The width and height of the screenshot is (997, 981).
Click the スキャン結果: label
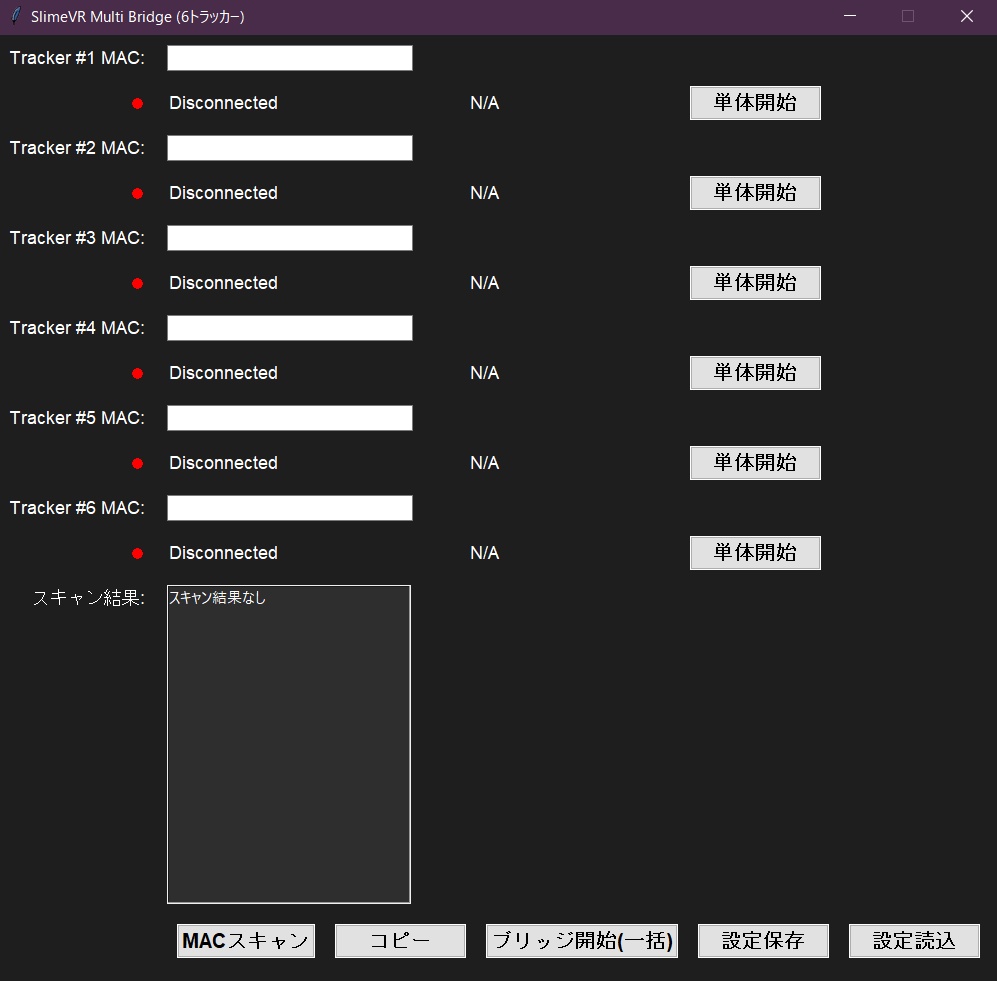[x=89, y=598]
